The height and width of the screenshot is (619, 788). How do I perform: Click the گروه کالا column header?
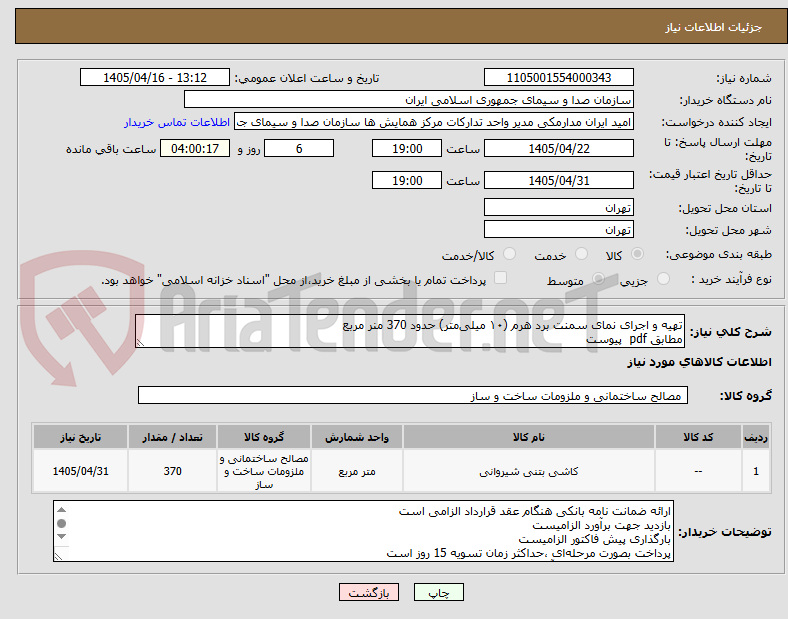tap(264, 437)
